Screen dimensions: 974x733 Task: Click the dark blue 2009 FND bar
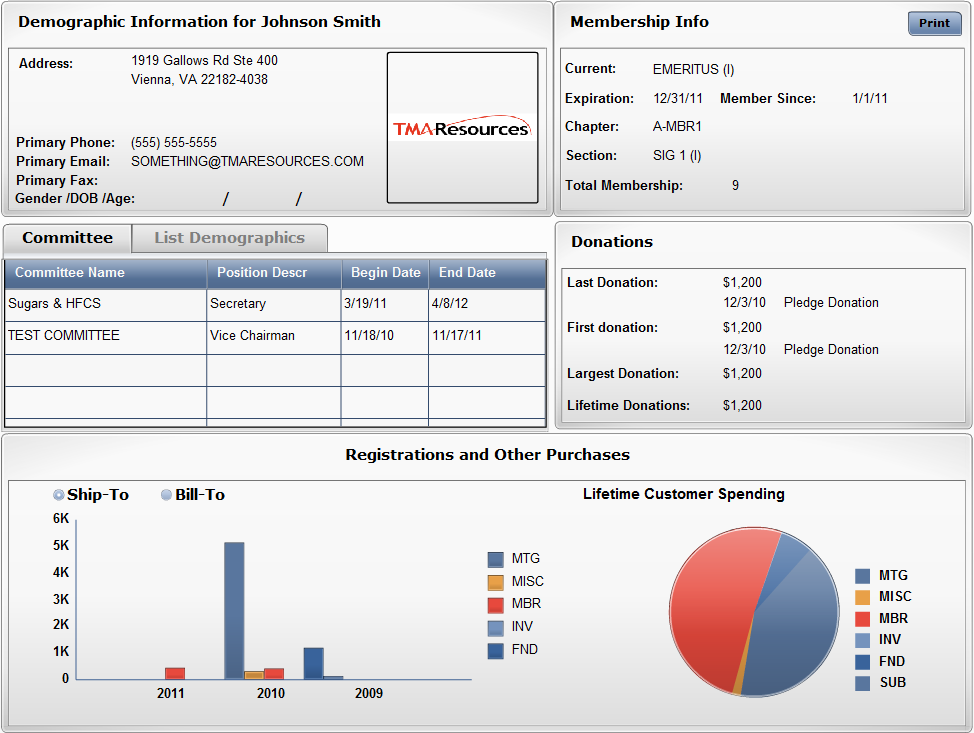point(314,663)
